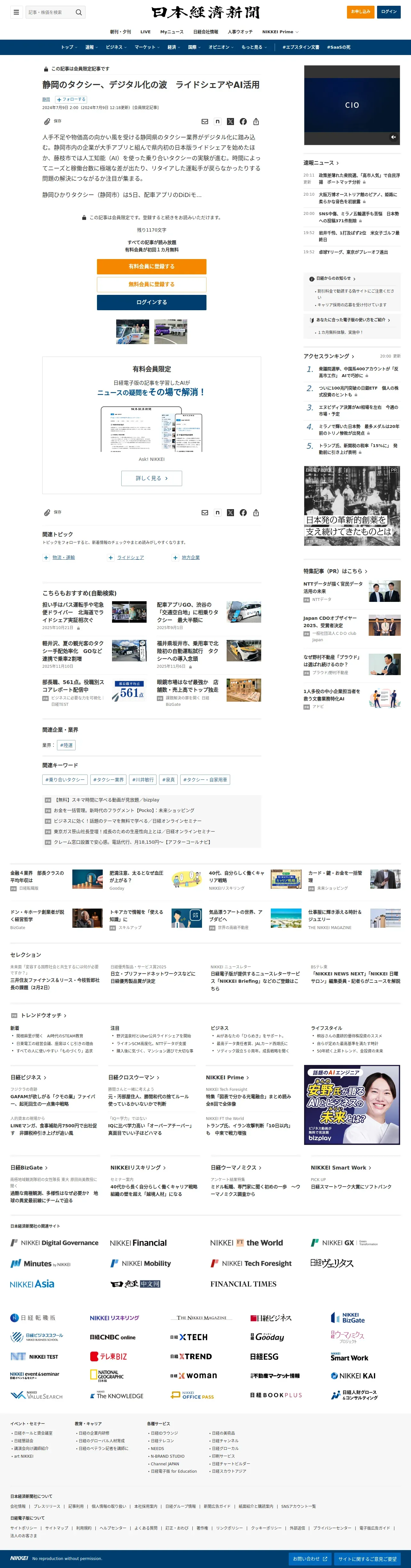The image size is (411, 1568).
Task: Share to Facebook icon under the headline
Action: tap(243, 122)
